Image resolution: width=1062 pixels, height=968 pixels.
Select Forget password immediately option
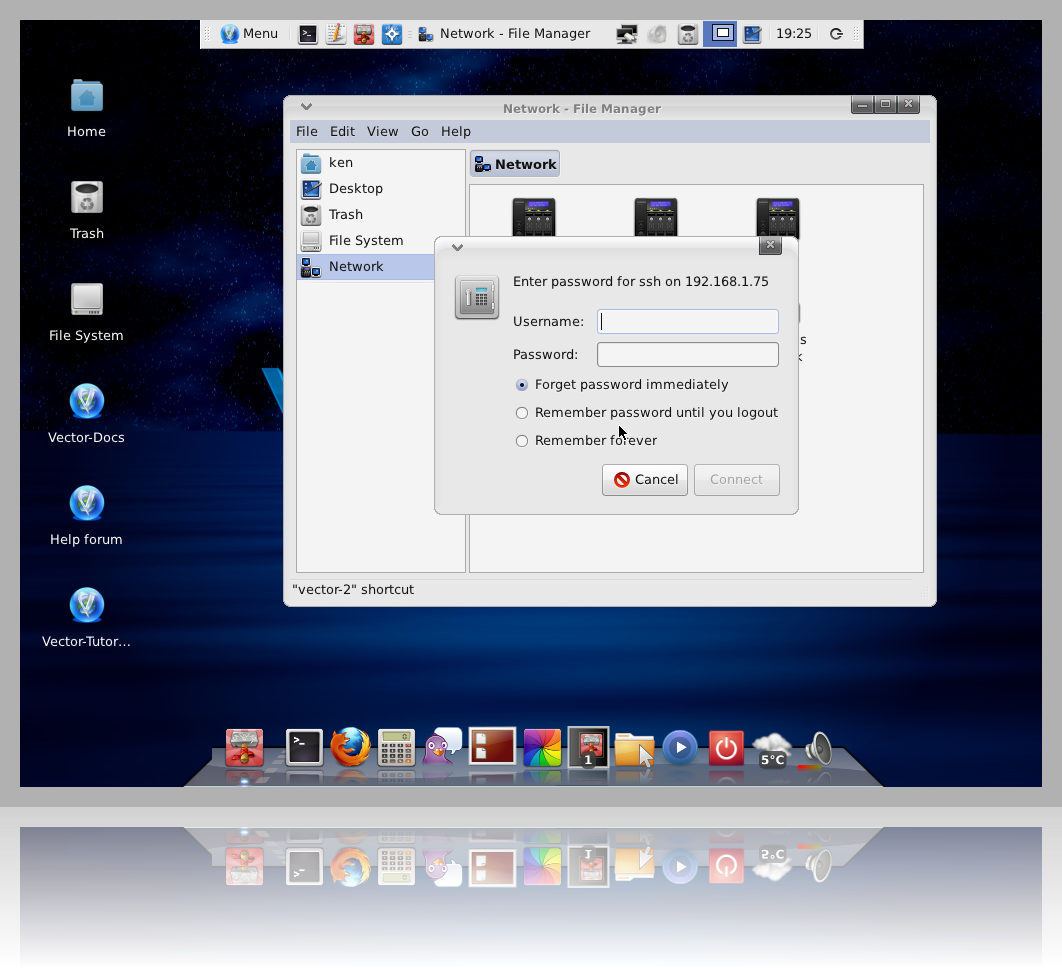pos(522,385)
